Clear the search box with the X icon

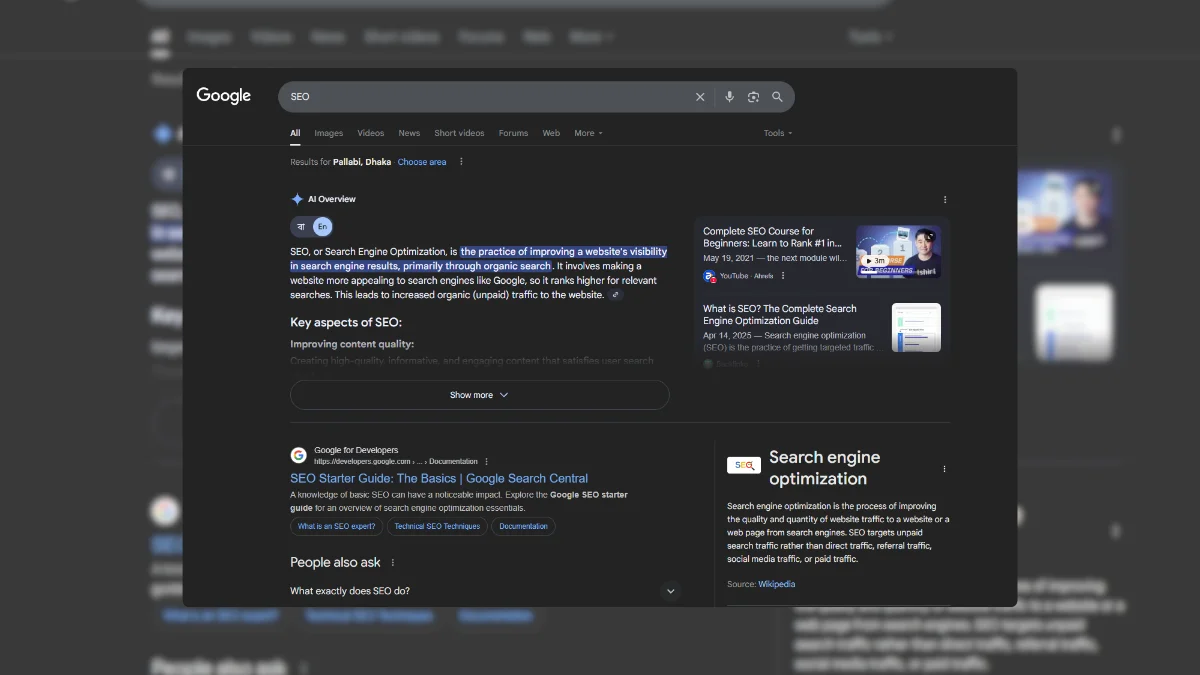click(700, 97)
